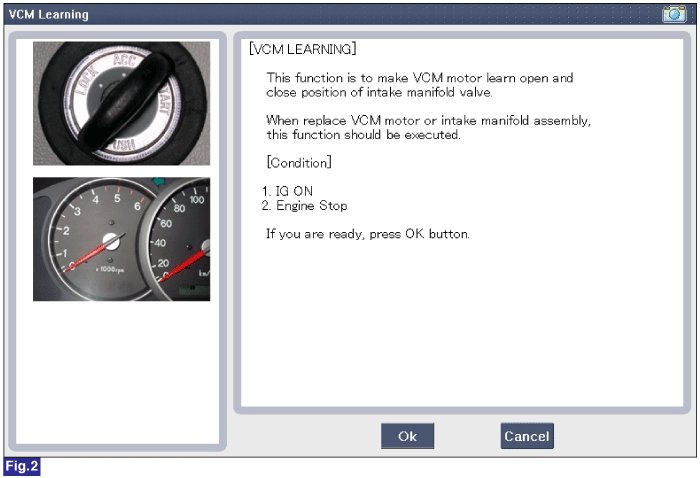Click the black key in the ignition
This screenshot has height=478, width=700.
(121, 105)
